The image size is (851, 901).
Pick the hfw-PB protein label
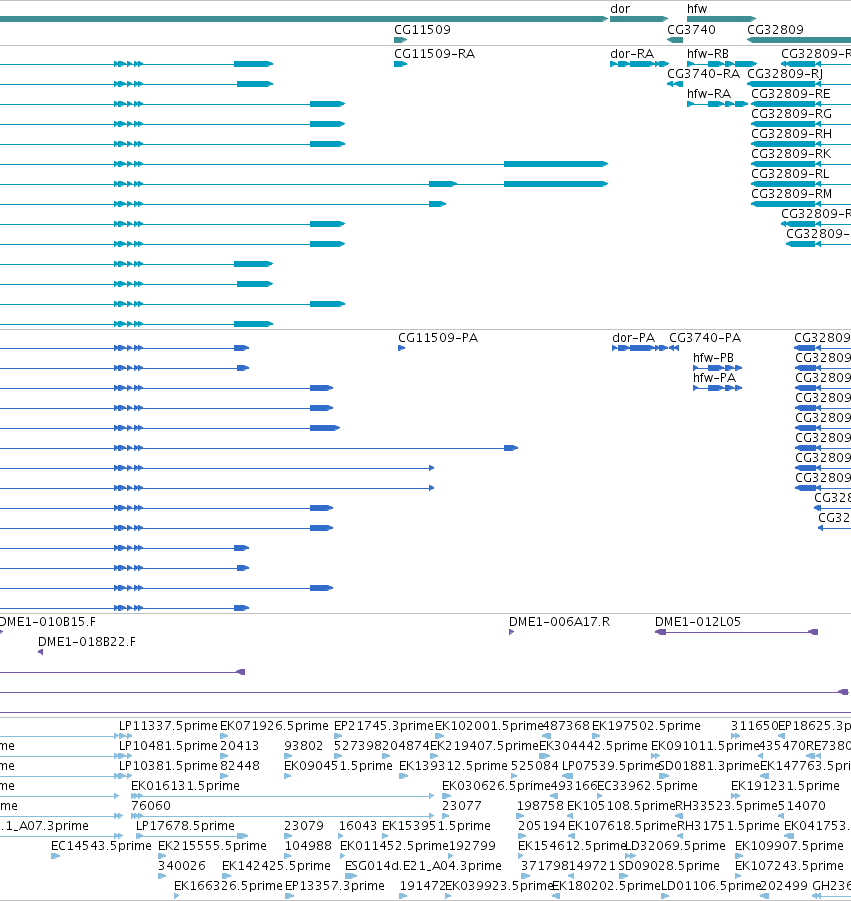(x=713, y=357)
